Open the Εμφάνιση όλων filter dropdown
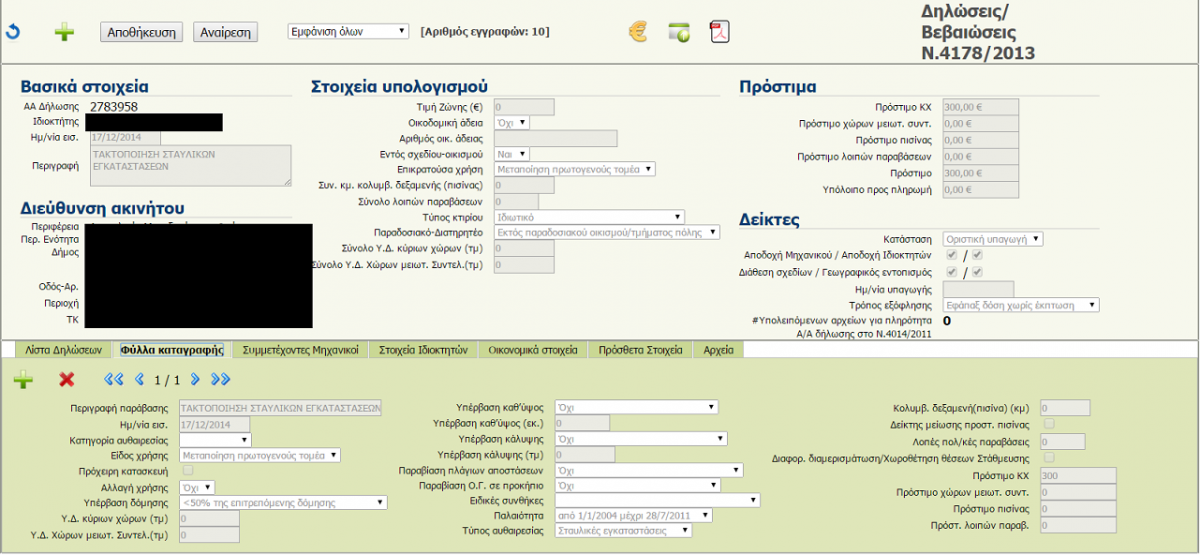 [x=347, y=32]
